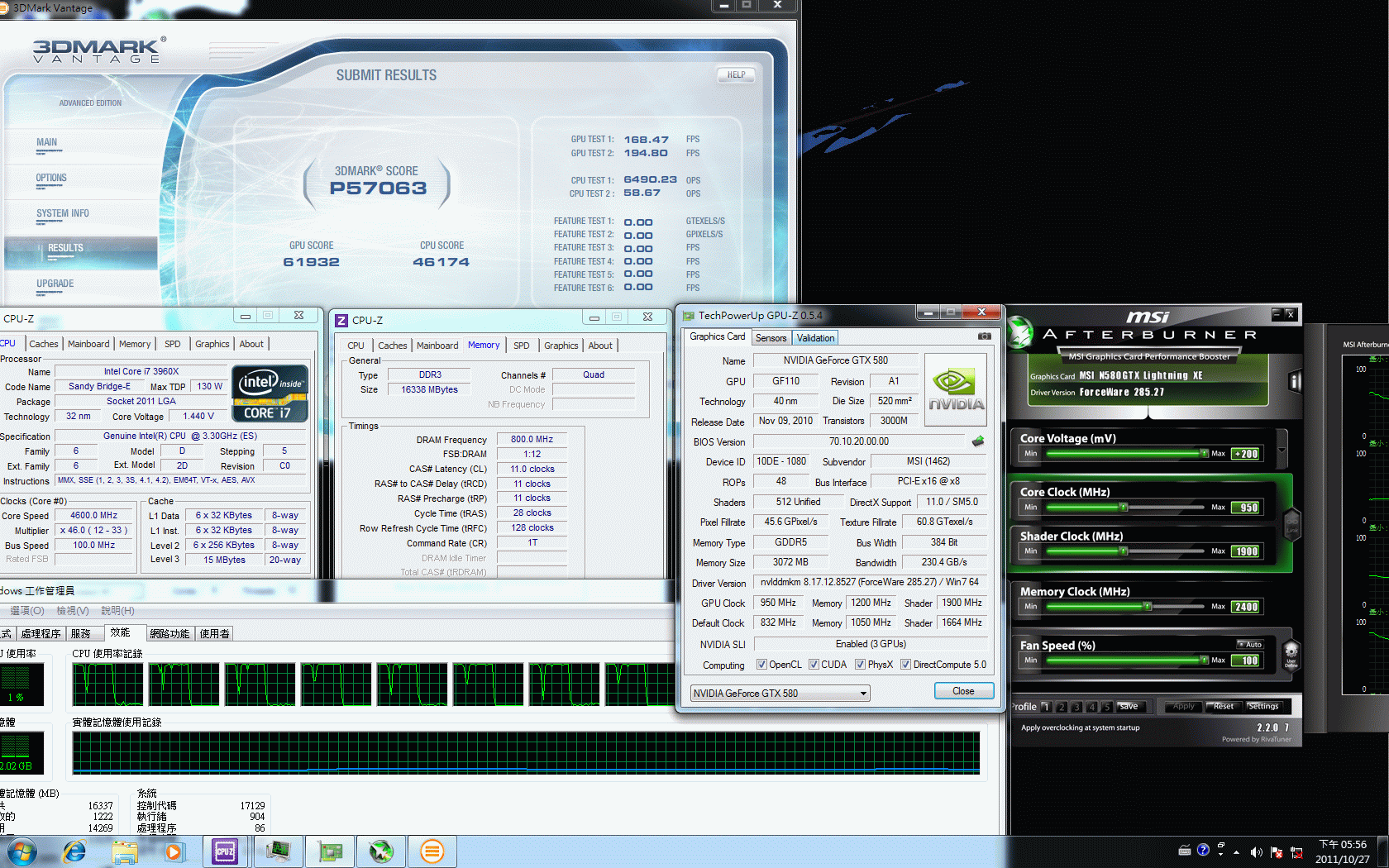Screen dimensions: 1389x868
Task: Click the taskbar clock showing 05:56
Action: pyautogui.click(x=1343, y=851)
